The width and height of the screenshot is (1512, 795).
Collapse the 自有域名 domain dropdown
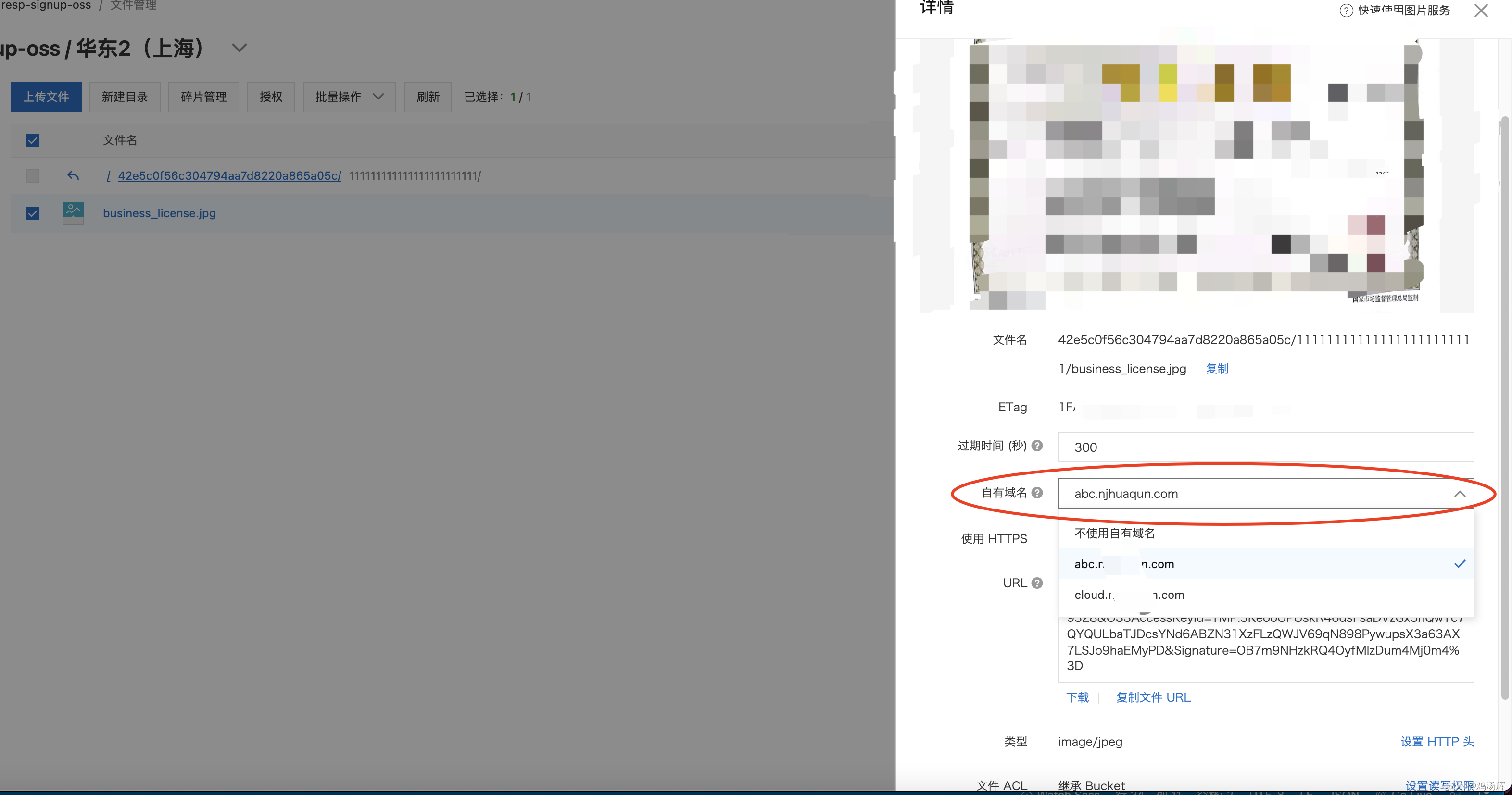(1460, 494)
